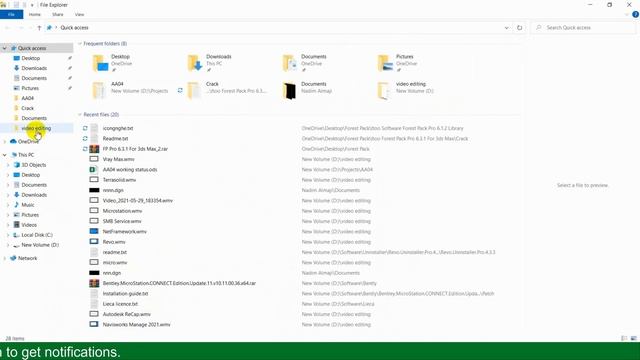Viewport: 640px width, 360px height.
Task: Select Terrasolid.wmv in recent files
Action: (x=119, y=180)
